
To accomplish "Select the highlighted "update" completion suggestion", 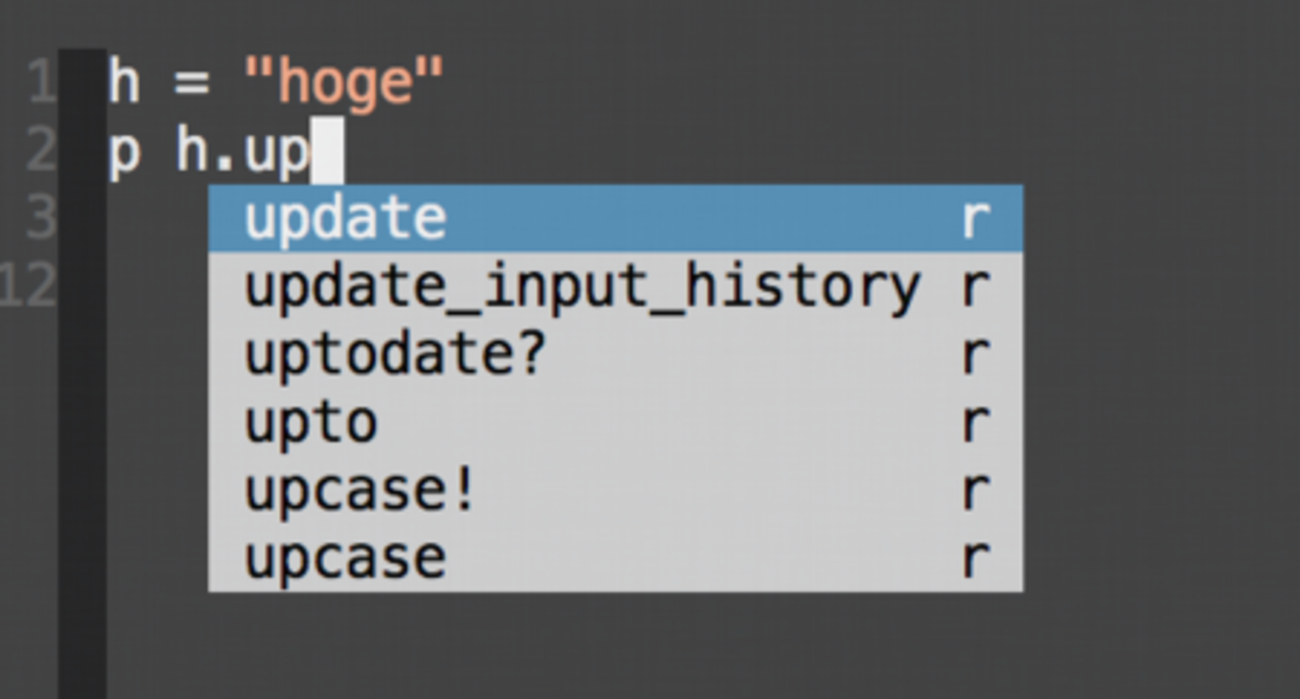I will [x=346, y=219].
